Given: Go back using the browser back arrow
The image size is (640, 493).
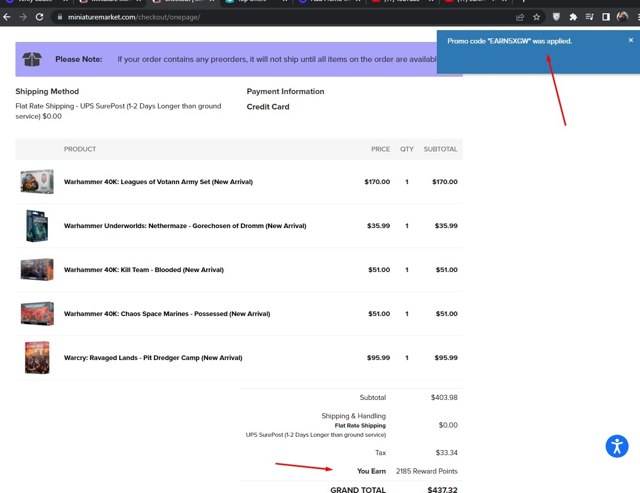Looking at the screenshot, I should tap(7, 17).
